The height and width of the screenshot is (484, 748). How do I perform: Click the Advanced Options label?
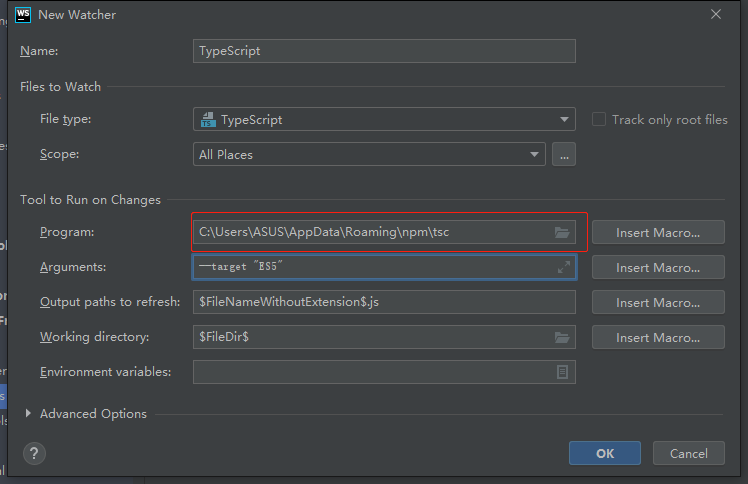[x=94, y=414]
